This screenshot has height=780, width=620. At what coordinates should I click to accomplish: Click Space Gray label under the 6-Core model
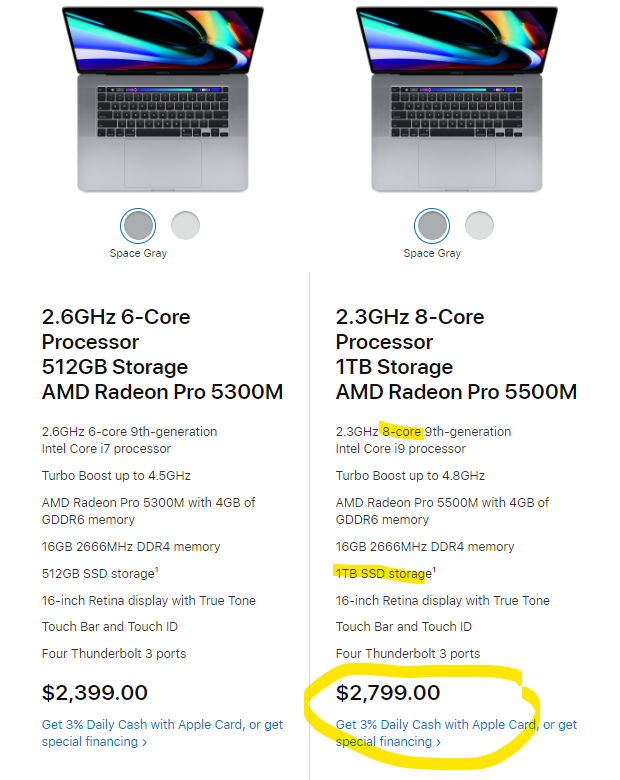[138, 253]
